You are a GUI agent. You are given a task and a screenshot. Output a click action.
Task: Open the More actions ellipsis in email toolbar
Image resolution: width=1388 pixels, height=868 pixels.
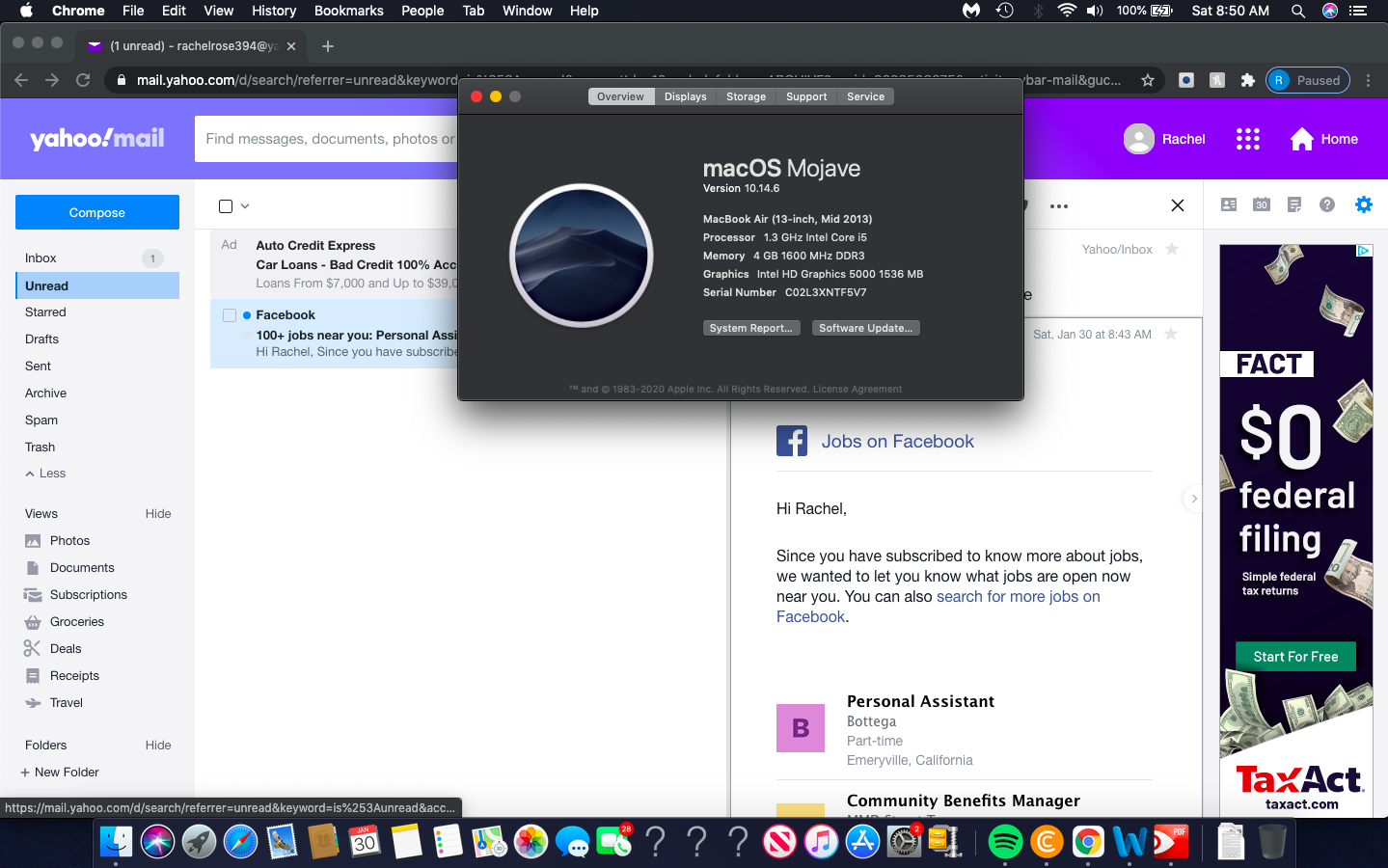pos(1059,205)
